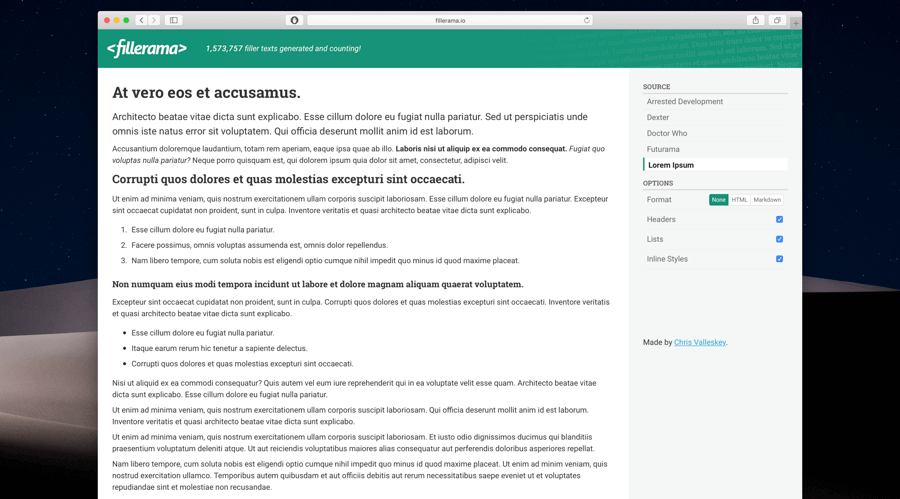The height and width of the screenshot is (499, 900).
Task: Uncheck the Inline Styles checkbox
Action: (779, 259)
